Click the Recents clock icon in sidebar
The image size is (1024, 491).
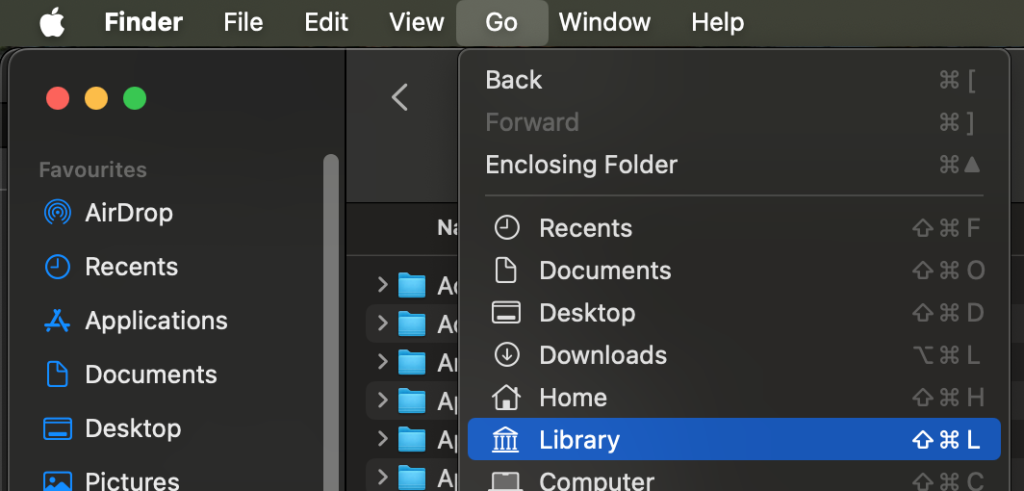pos(57,267)
